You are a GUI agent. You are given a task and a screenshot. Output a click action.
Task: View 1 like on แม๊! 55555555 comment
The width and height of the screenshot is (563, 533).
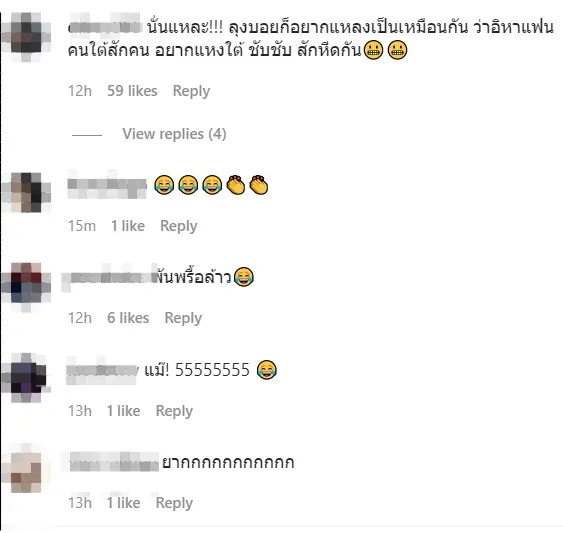(124, 411)
